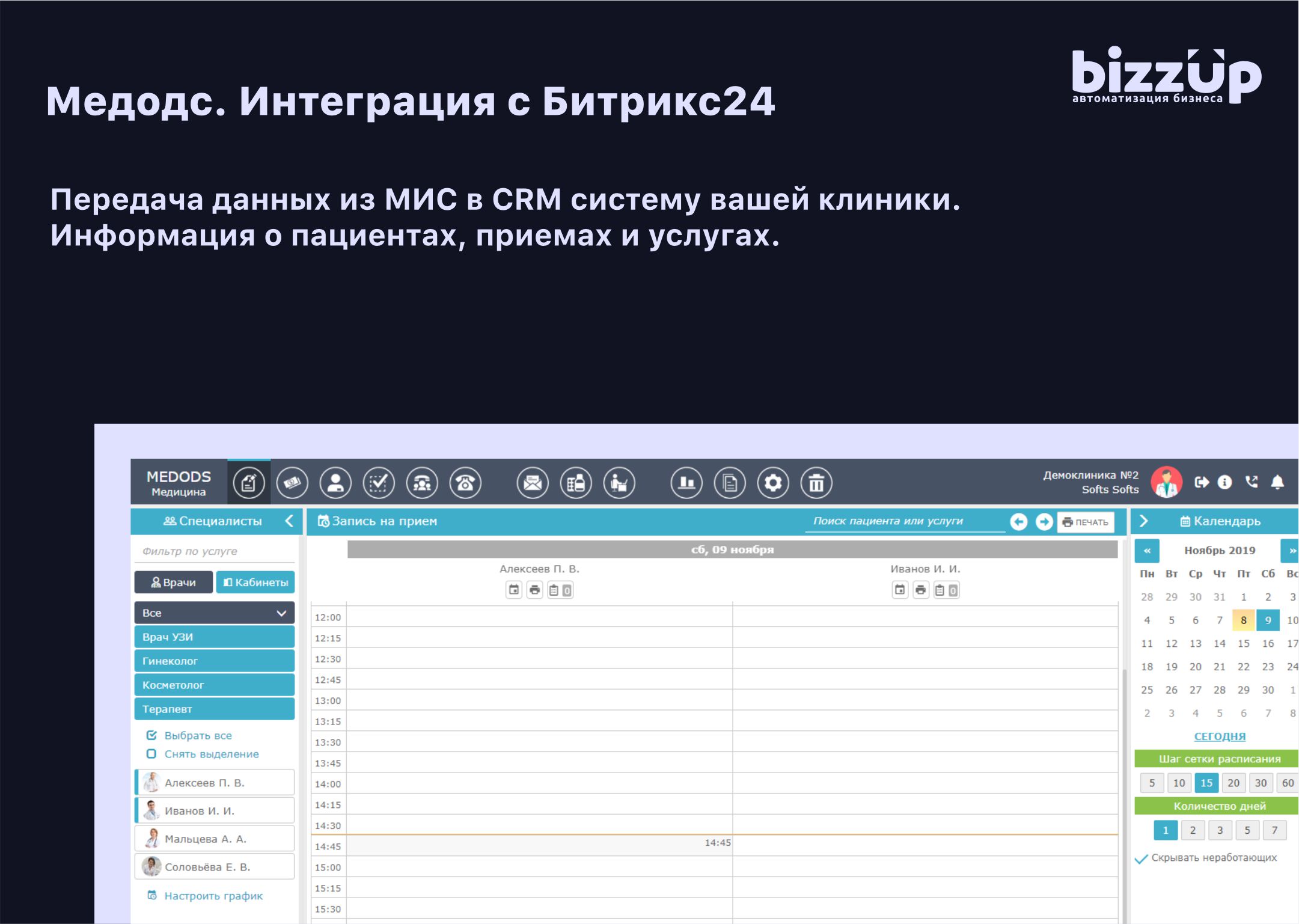
Task: Click the СЕГОДНЯ link
Action: point(1220,736)
